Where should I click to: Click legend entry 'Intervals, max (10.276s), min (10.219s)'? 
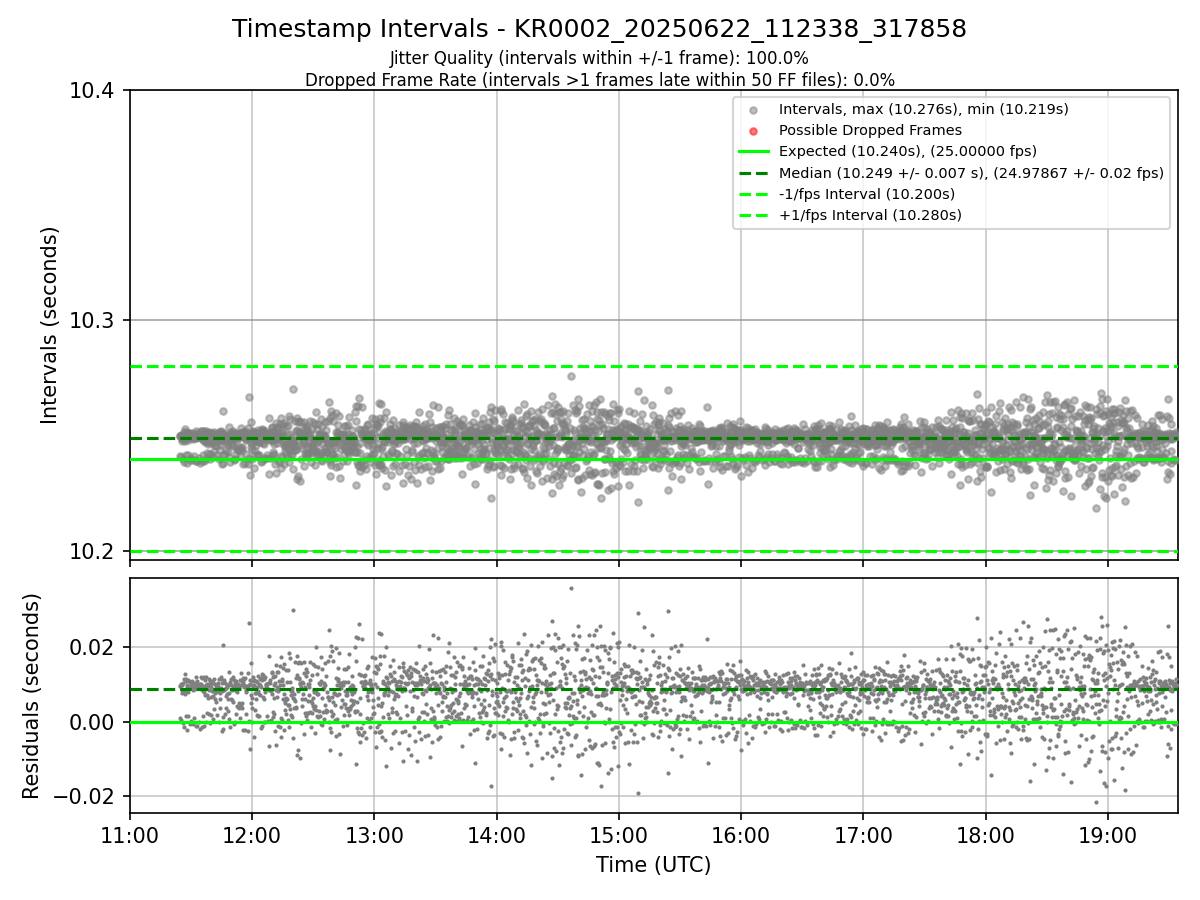923,109
